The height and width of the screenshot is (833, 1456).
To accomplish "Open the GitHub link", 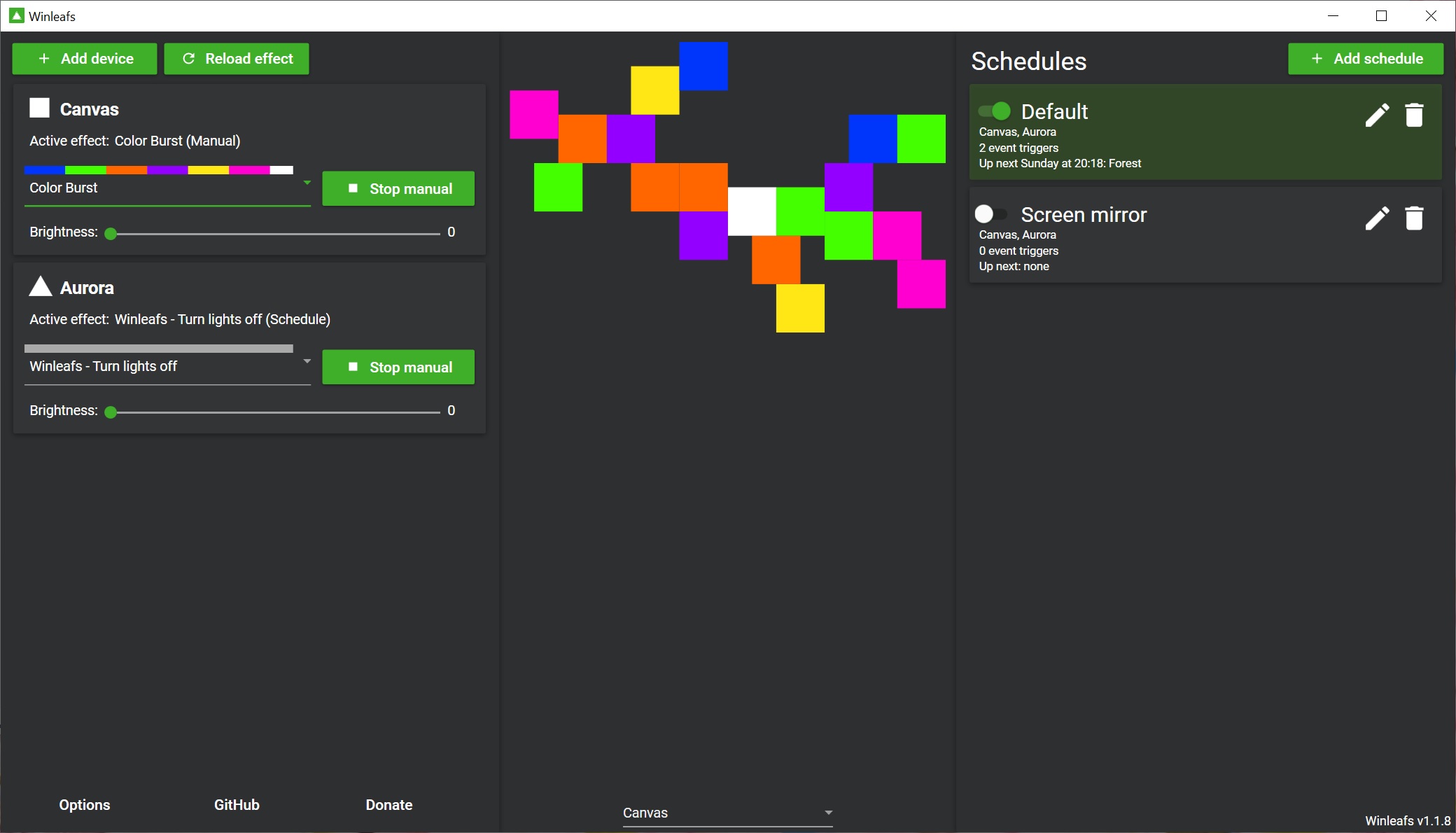I will 237,805.
